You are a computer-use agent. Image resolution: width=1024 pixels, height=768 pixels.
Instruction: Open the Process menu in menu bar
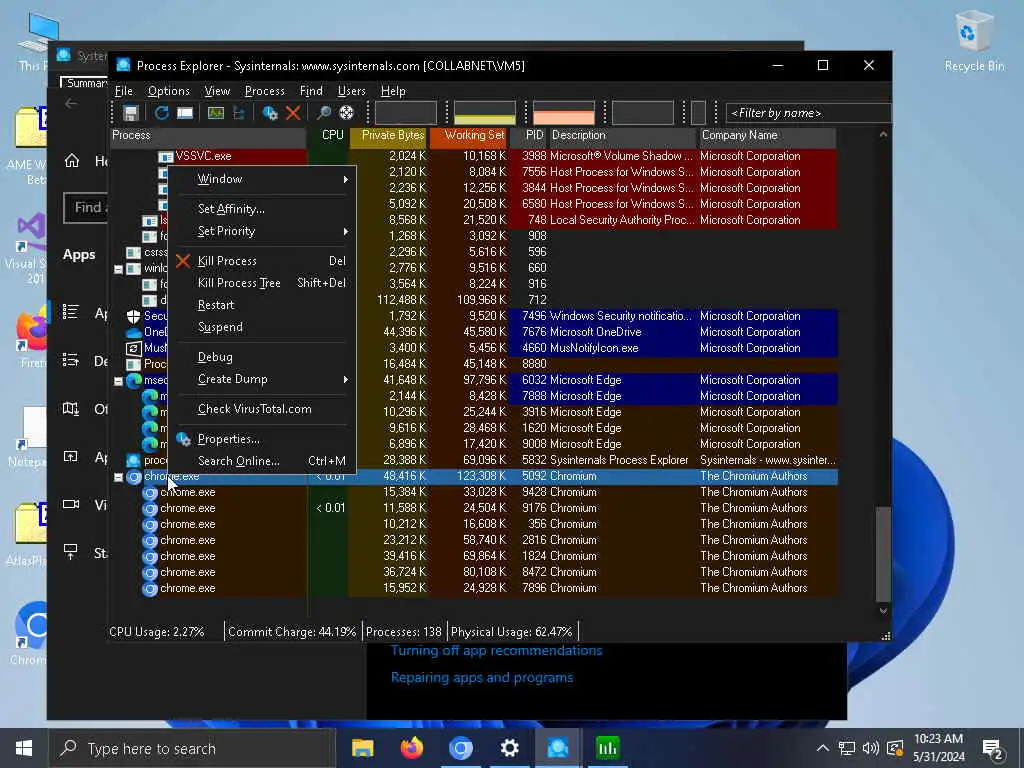pyautogui.click(x=264, y=91)
